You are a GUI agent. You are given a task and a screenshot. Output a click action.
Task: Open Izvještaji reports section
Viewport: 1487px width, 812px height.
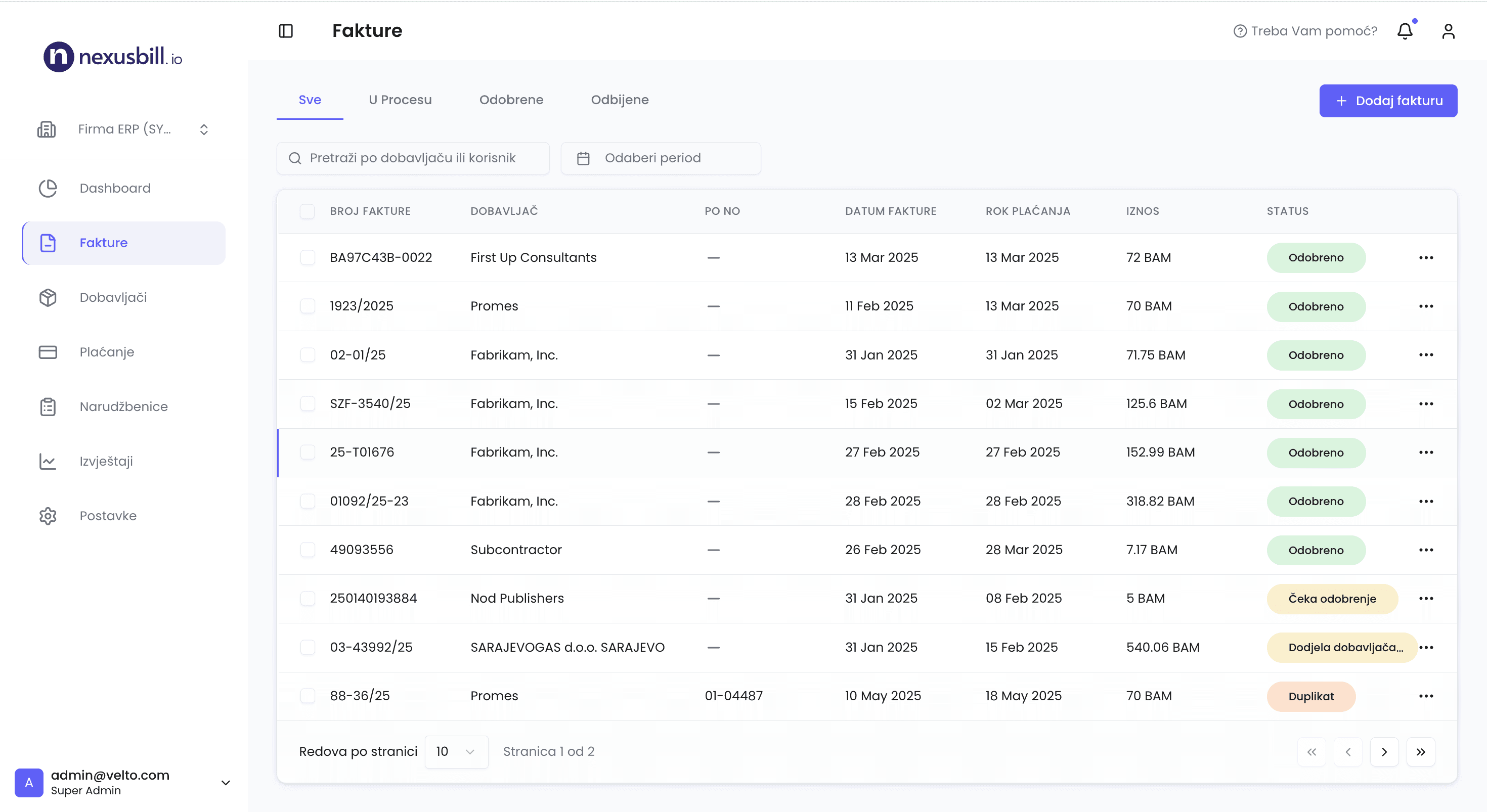tap(106, 461)
